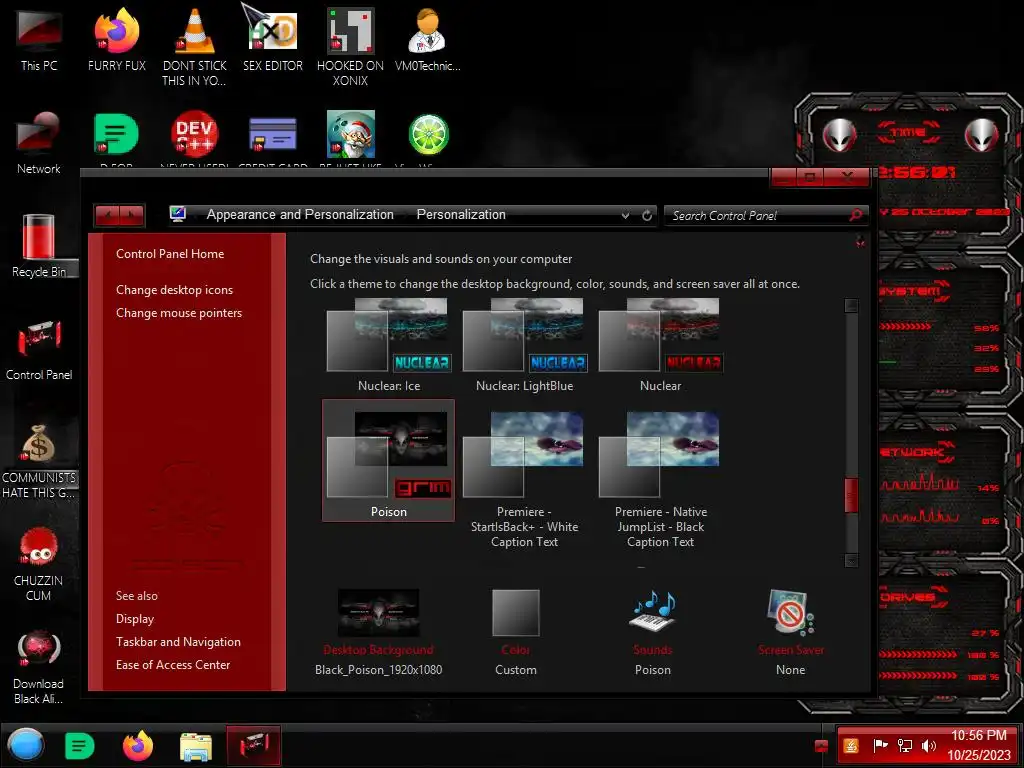The width and height of the screenshot is (1024, 768).
Task: Select the lime slice desktop icon
Action: click(428, 135)
